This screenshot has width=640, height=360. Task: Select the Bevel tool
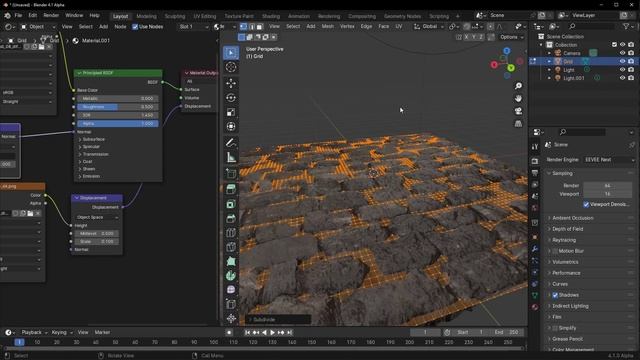(231, 218)
